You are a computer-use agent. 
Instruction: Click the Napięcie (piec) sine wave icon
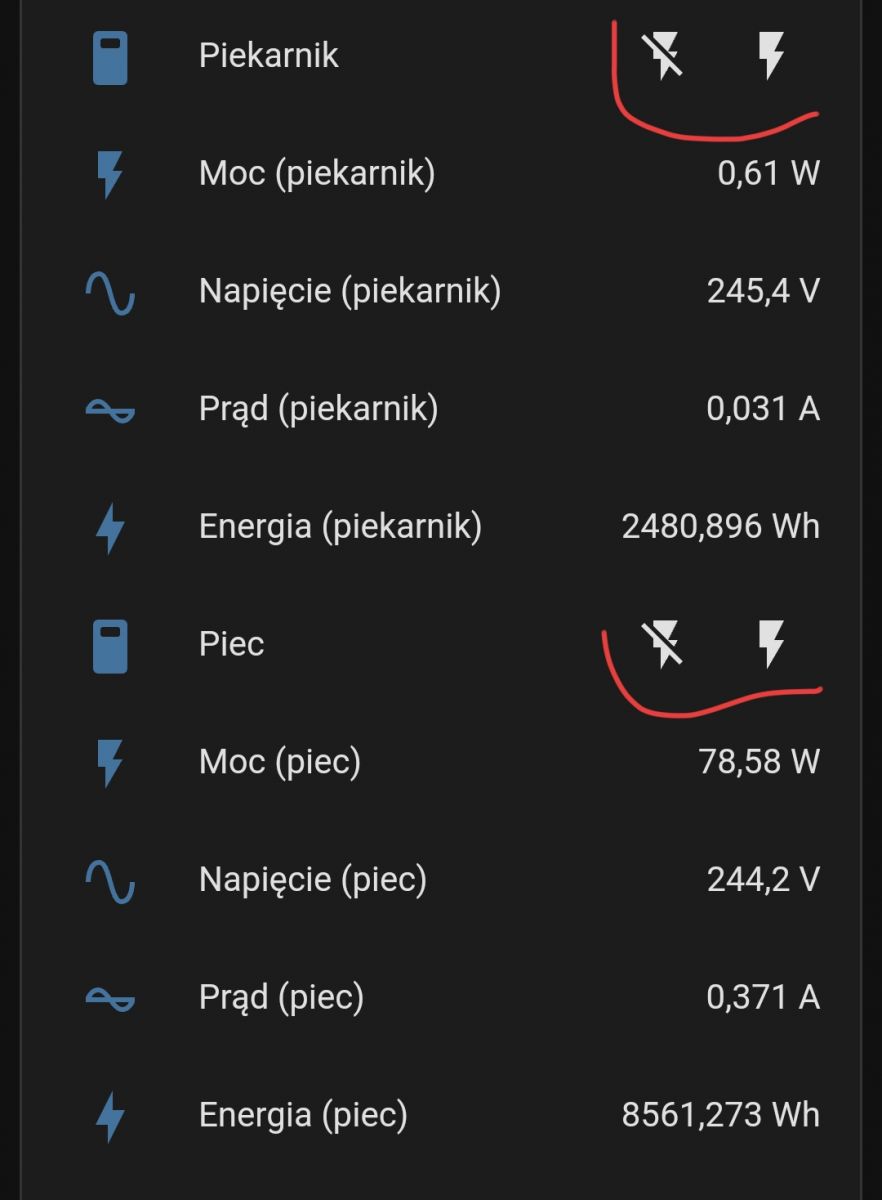click(110, 881)
